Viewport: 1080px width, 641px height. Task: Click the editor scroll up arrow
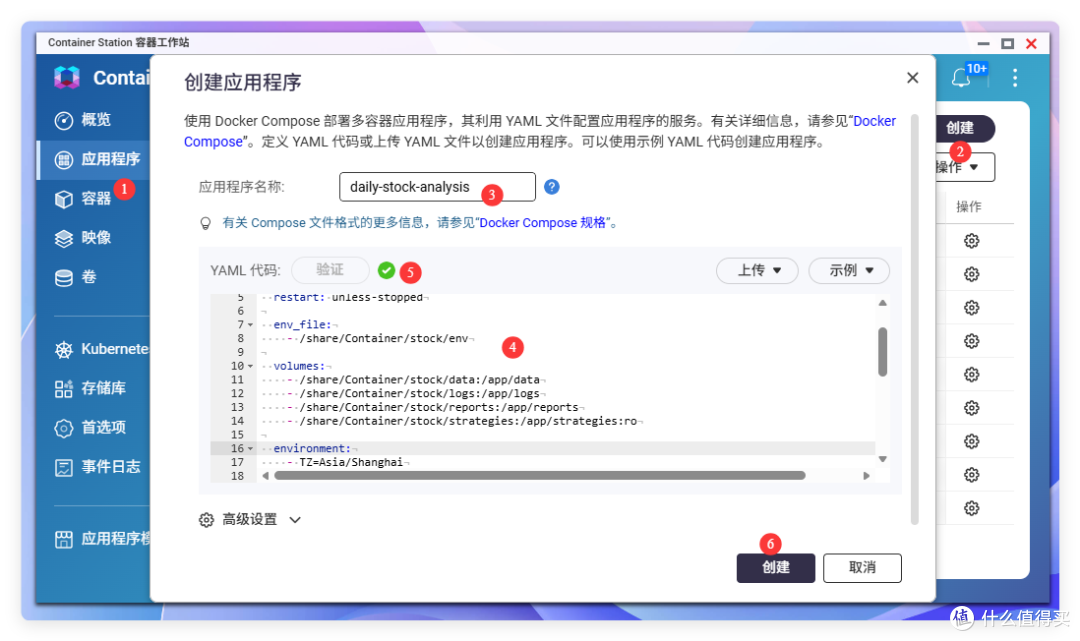point(882,303)
